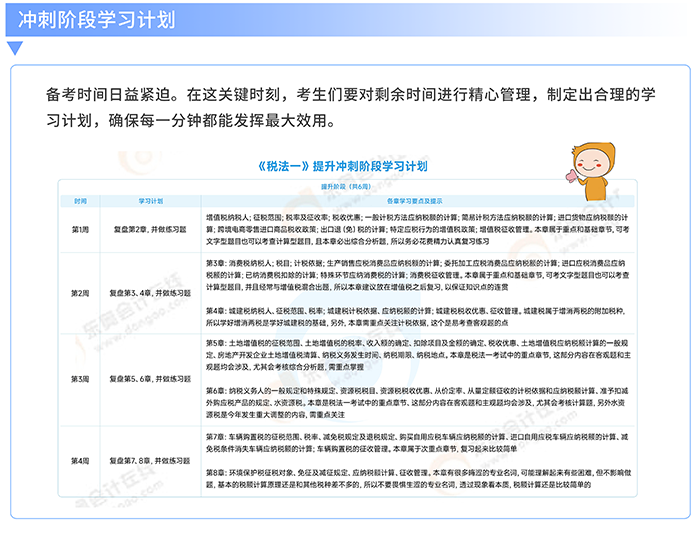Select the 学习计划 column header
The height and width of the screenshot is (536, 700).
point(150,200)
